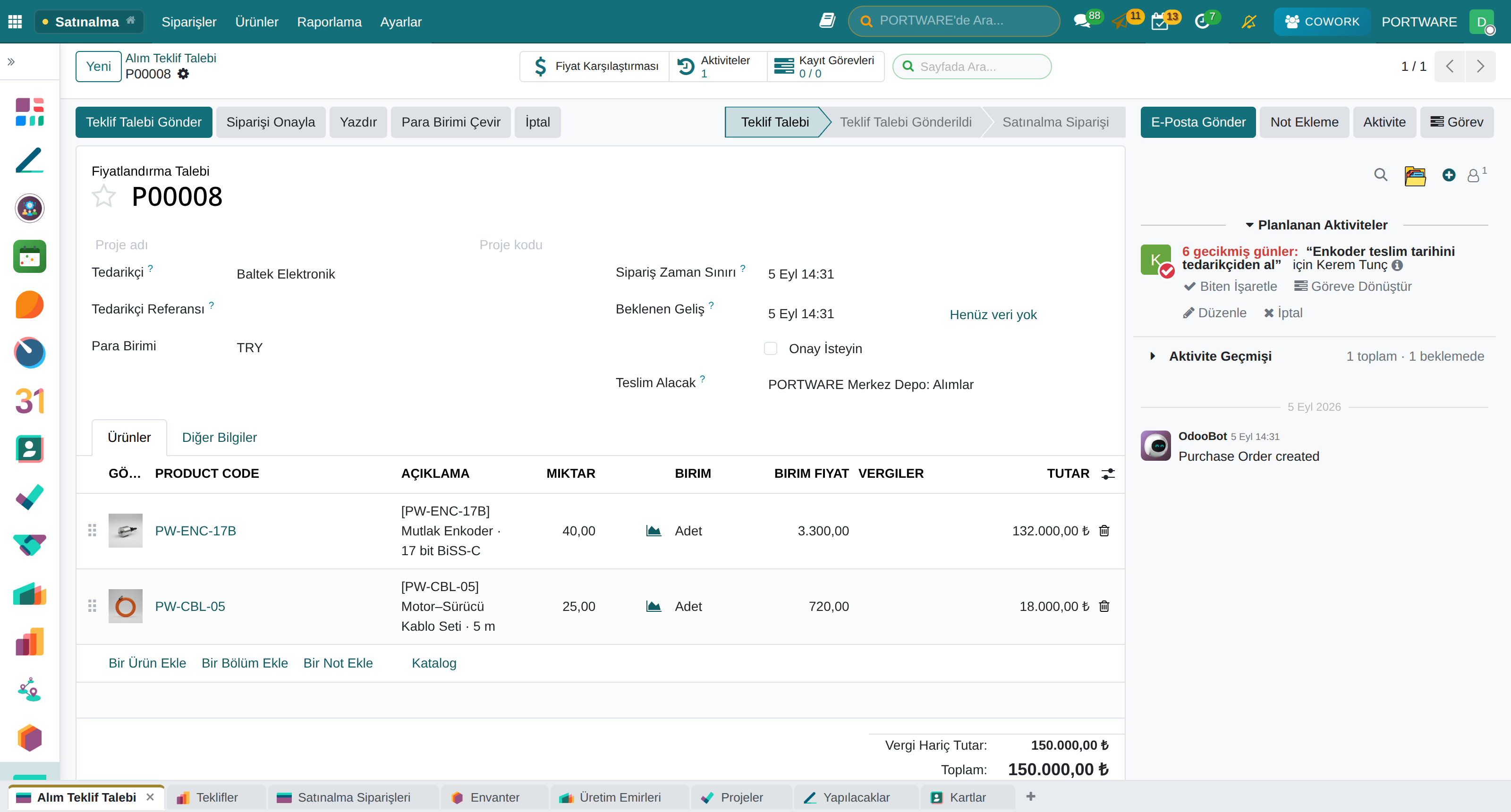This screenshot has height=812, width=1511.
Task: Switch to the Diğer Bilgiler tab
Action: (x=220, y=437)
